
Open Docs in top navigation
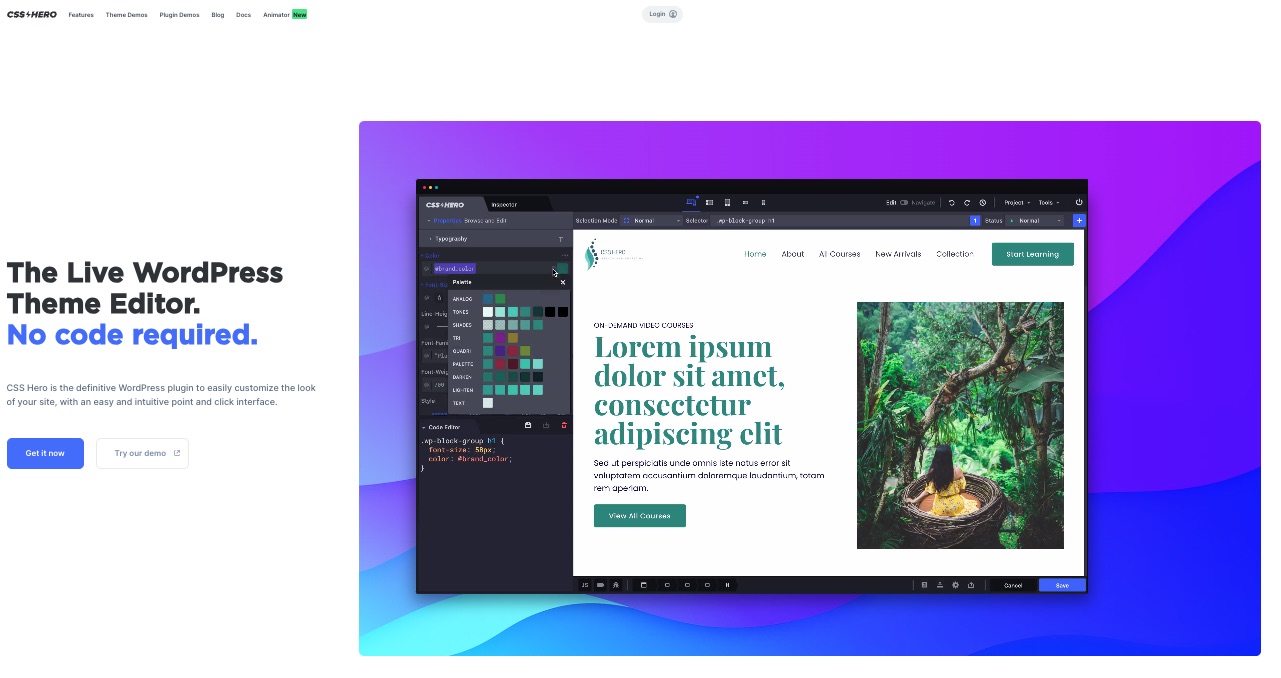click(x=244, y=15)
